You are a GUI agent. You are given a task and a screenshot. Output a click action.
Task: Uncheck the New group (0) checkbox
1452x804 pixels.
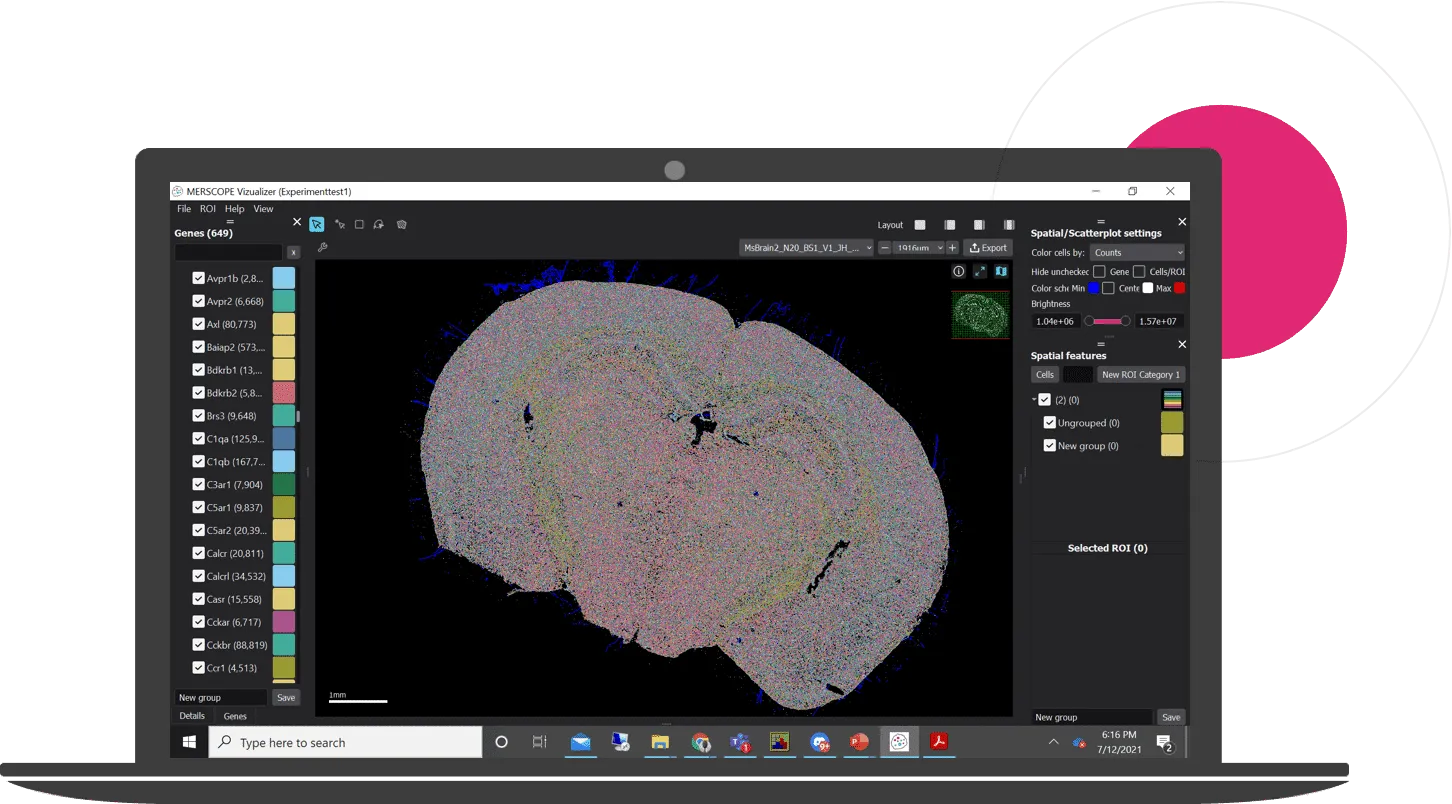click(1050, 446)
